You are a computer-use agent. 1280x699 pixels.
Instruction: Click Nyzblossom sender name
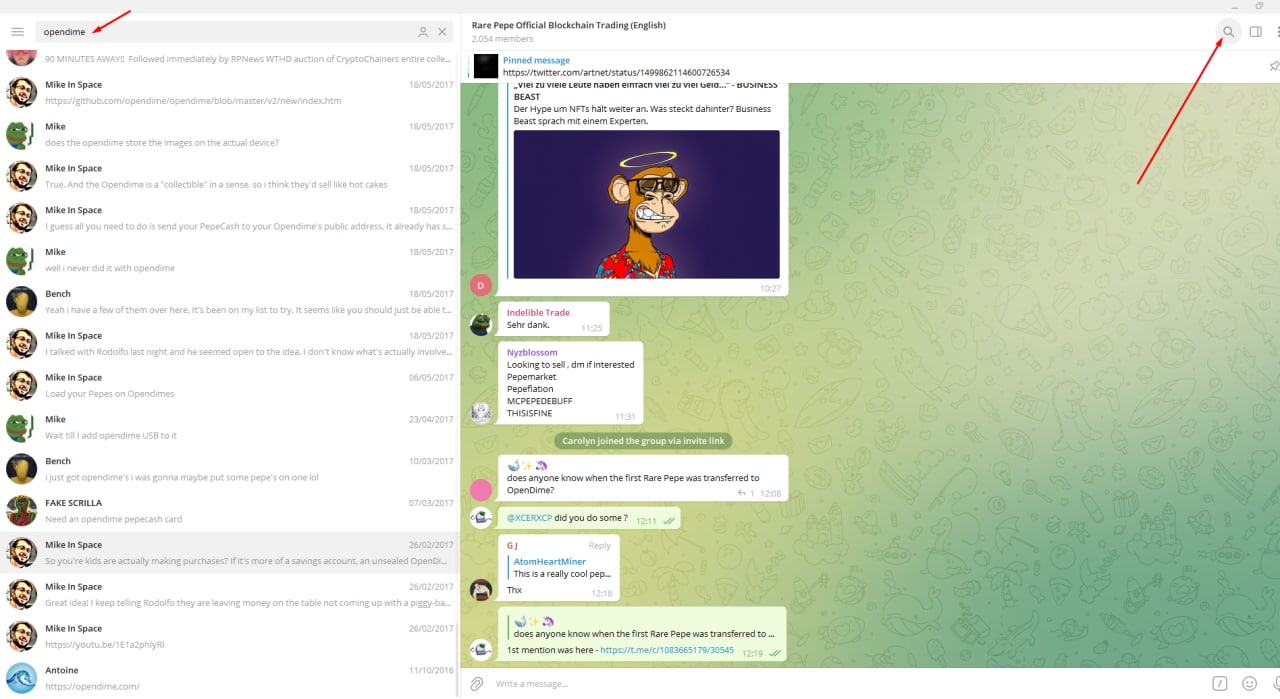pos(532,353)
